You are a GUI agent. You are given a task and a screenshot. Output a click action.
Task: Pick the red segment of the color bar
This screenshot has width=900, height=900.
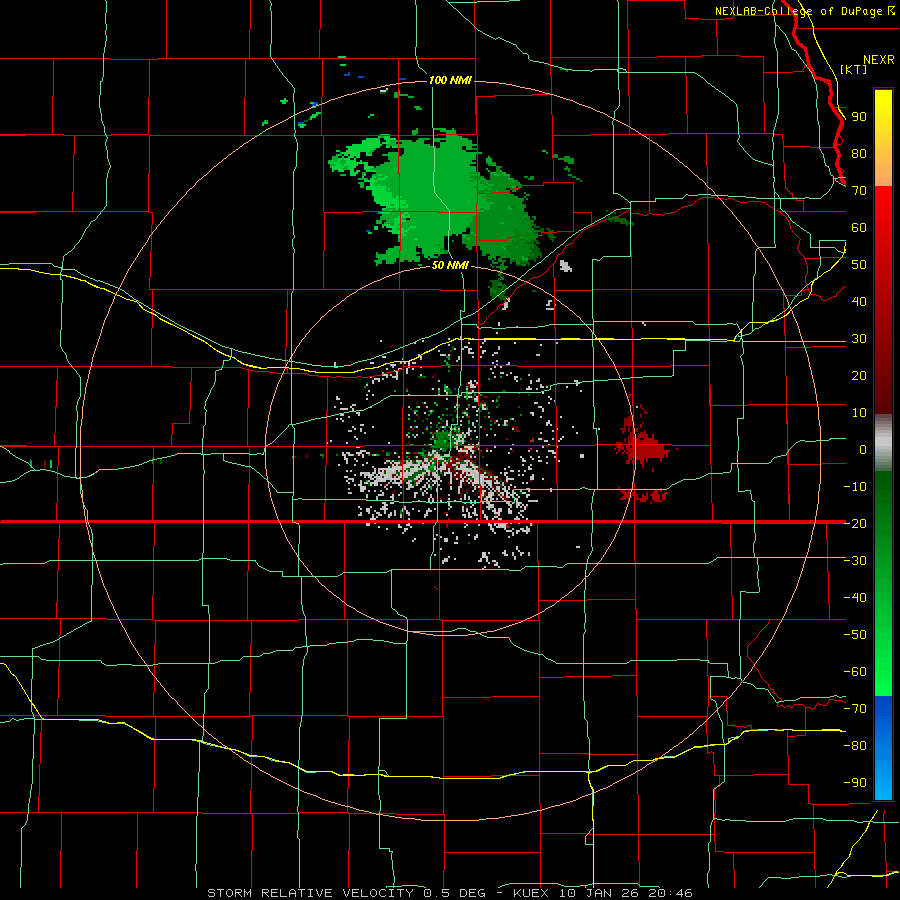(883, 300)
